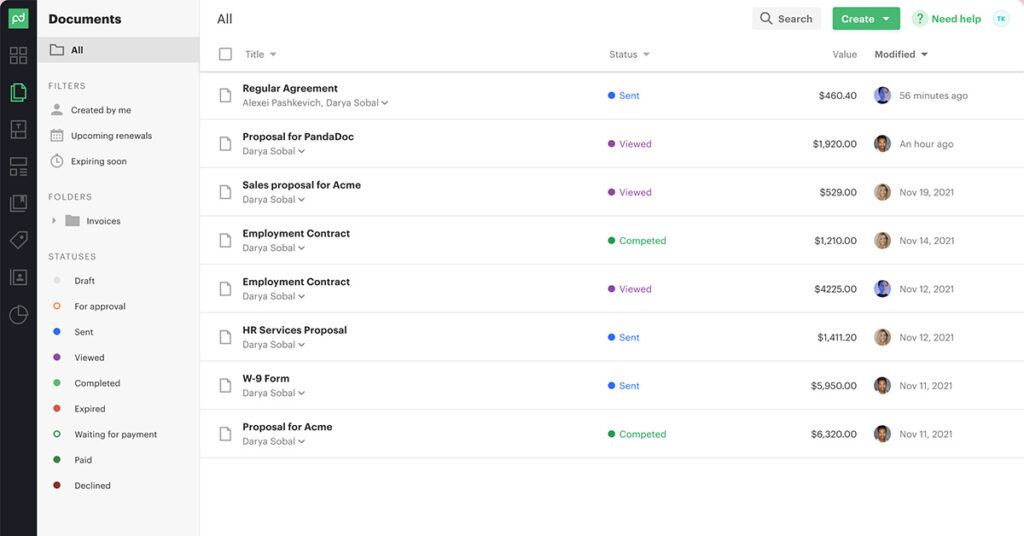Open the dashboard grid icon in sidebar
The height and width of the screenshot is (536, 1024).
(18, 55)
